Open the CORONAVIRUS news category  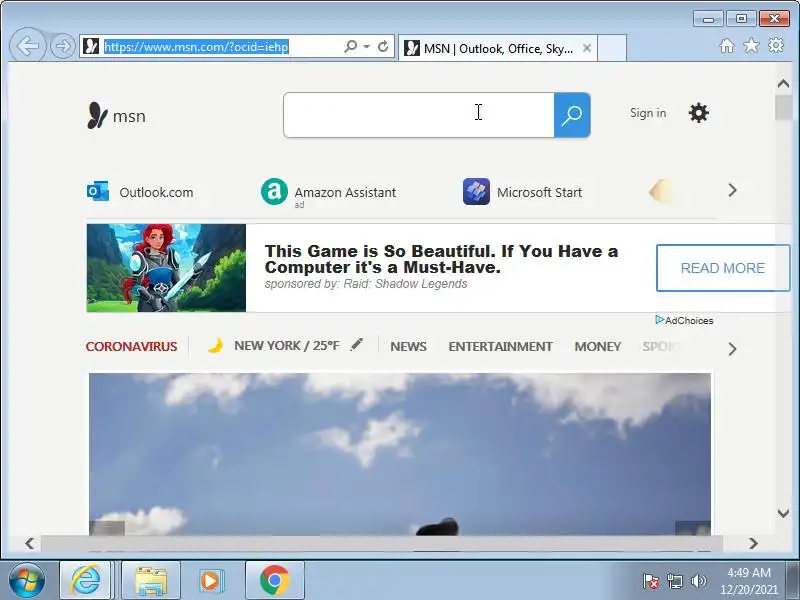coord(131,346)
